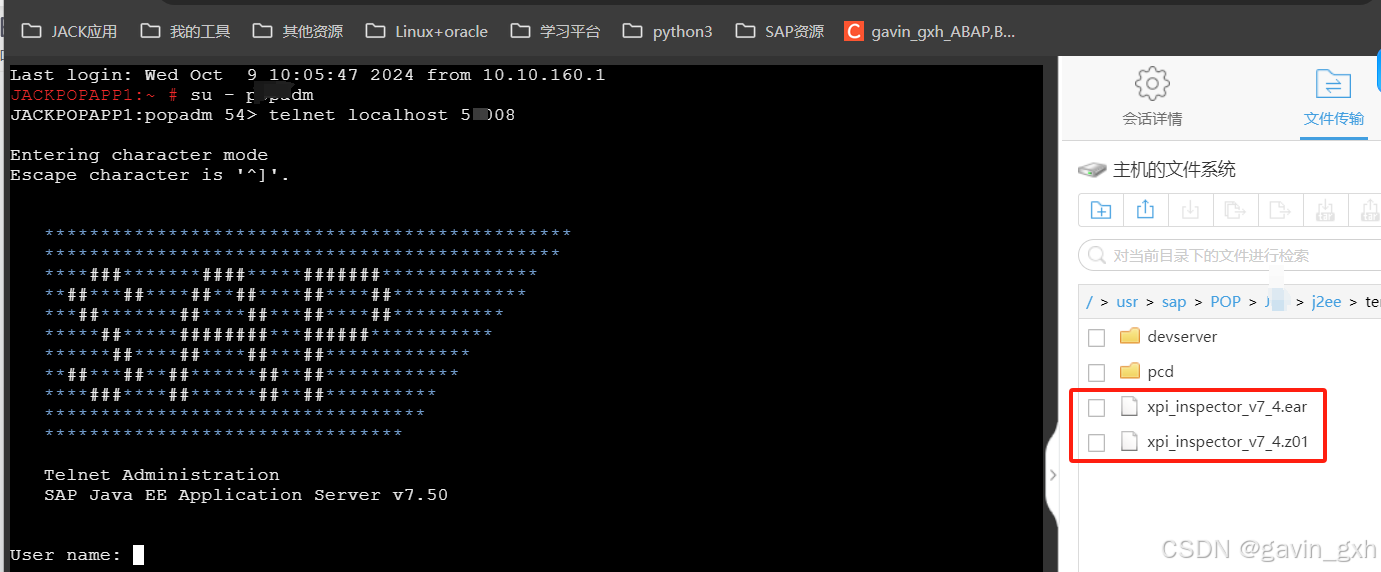Open the 其他资源 bookmark folder
The height and width of the screenshot is (572, 1381).
click(298, 31)
